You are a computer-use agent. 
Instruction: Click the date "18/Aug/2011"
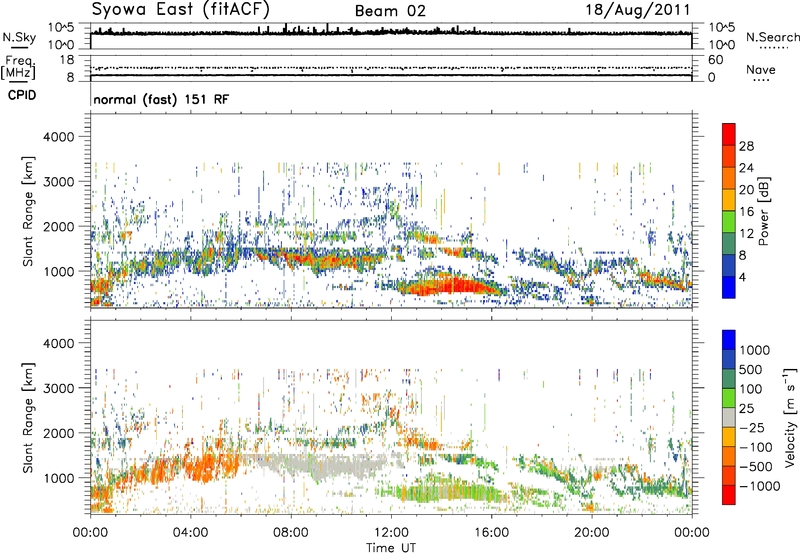coord(637,10)
